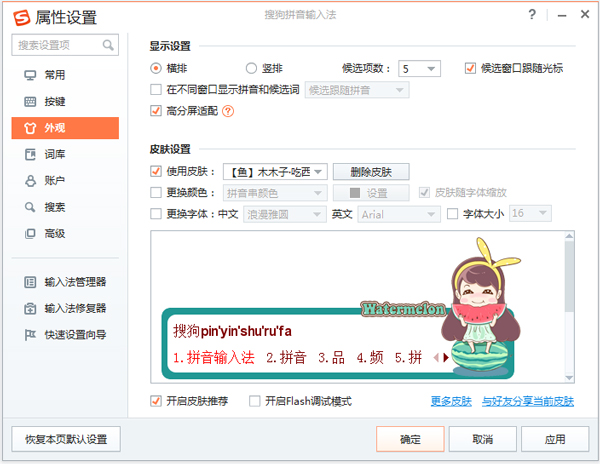Toggle 使用皮肤 checkbox
Image resolution: width=600 pixels, height=464 pixels.
[156, 171]
